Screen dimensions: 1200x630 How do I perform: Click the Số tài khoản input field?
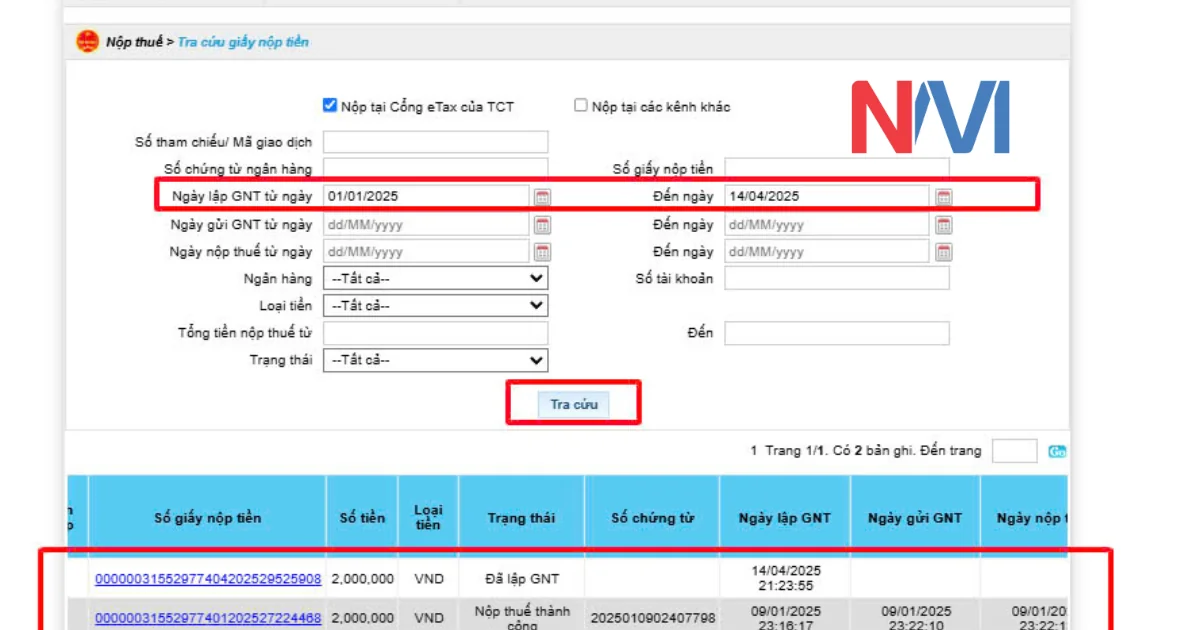pos(837,278)
